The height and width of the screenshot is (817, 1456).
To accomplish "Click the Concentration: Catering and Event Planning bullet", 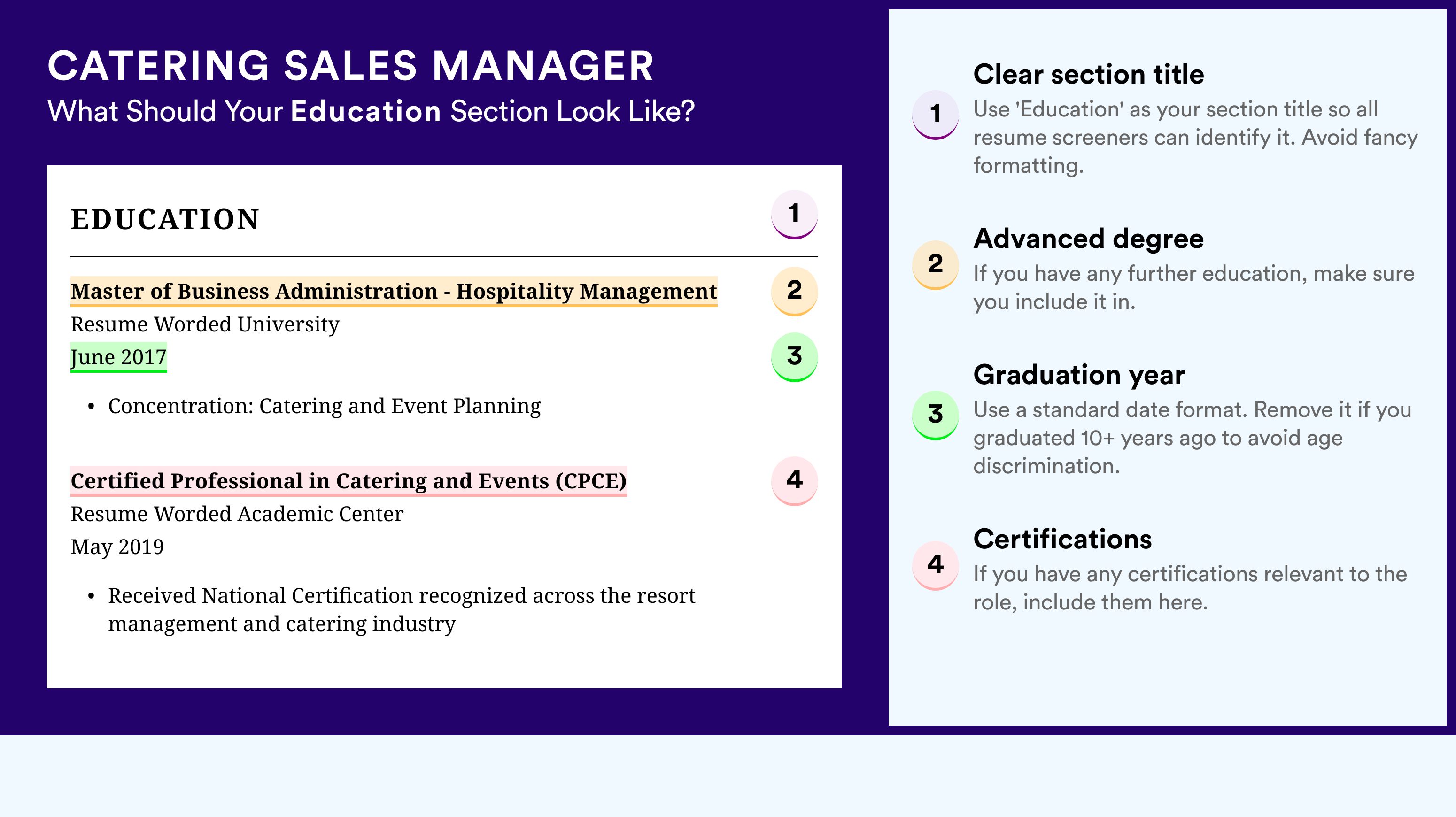I will point(324,406).
